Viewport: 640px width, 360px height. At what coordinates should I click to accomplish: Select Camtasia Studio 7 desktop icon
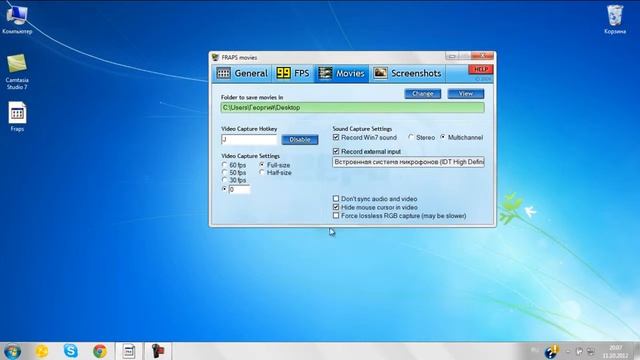[x=17, y=72]
